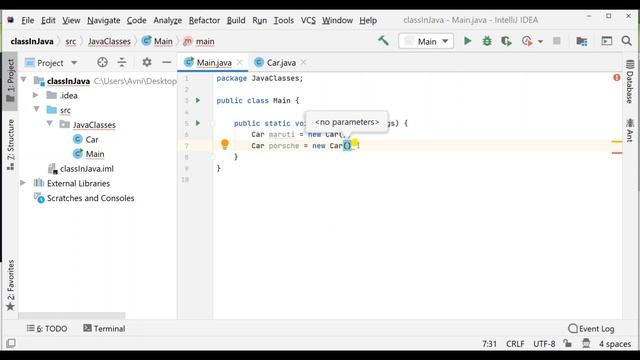Viewport: 640px width, 360px height.
Task: Click the yellow warning stripe on error gutter
Action: tap(617, 142)
